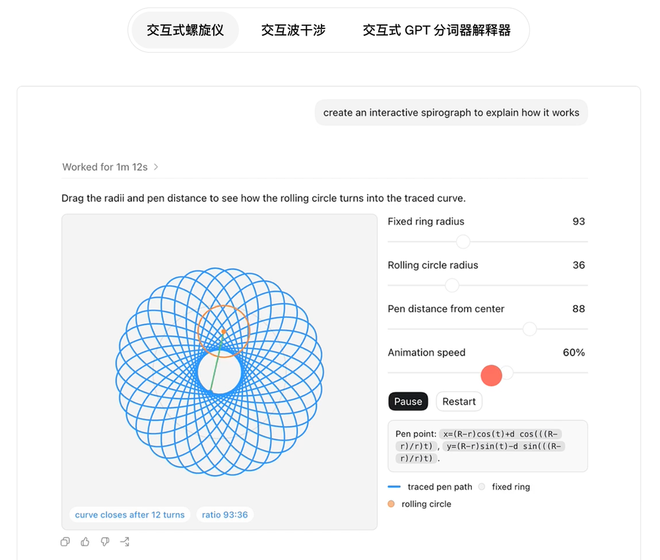The width and height of the screenshot is (660, 560).
Task: Click the rolling circle legend dot
Action: [x=391, y=504]
